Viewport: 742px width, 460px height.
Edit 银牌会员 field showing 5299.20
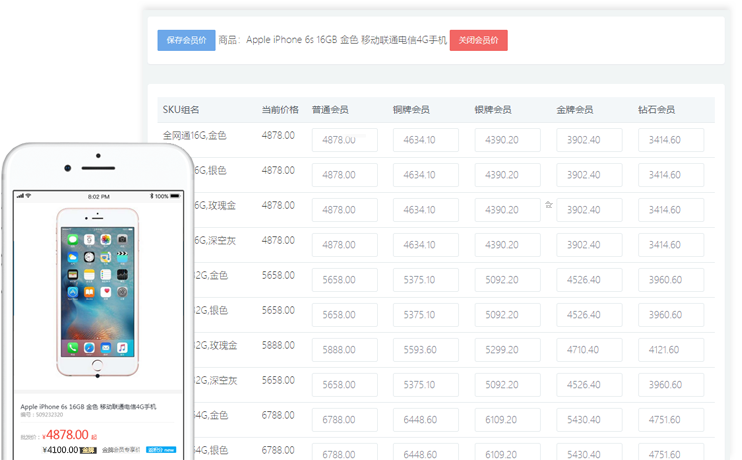coord(508,350)
